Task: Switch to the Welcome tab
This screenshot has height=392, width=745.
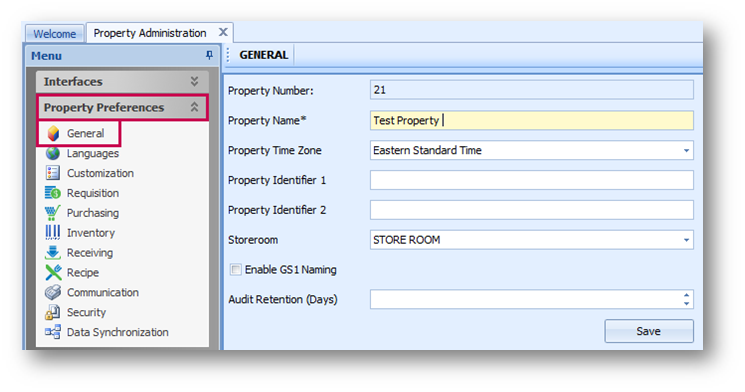Action: click(55, 34)
